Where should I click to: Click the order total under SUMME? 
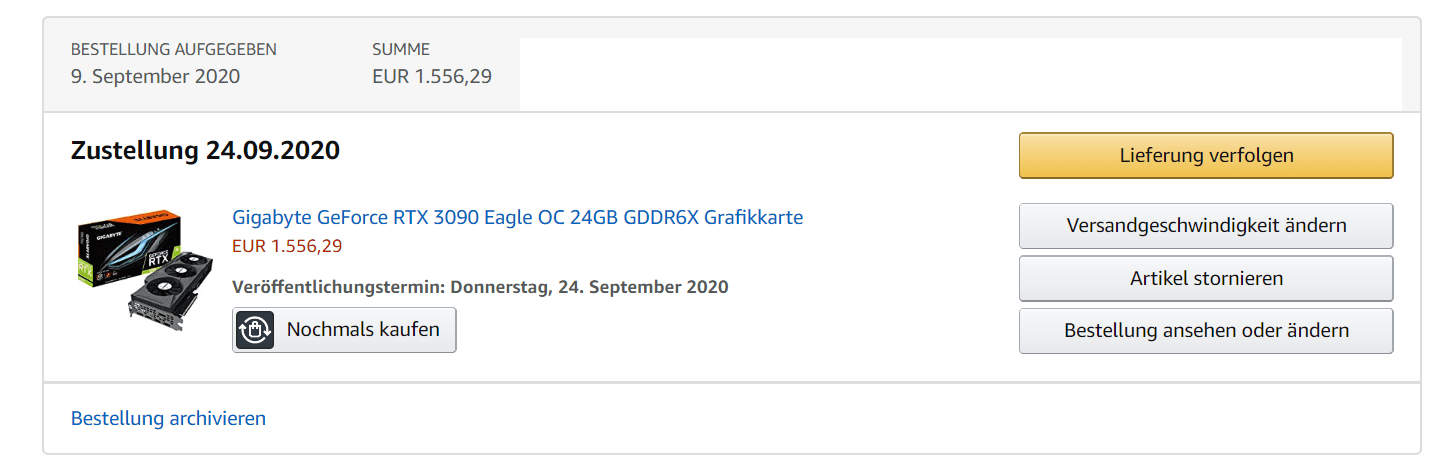pyautogui.click(x=431, y=76)
